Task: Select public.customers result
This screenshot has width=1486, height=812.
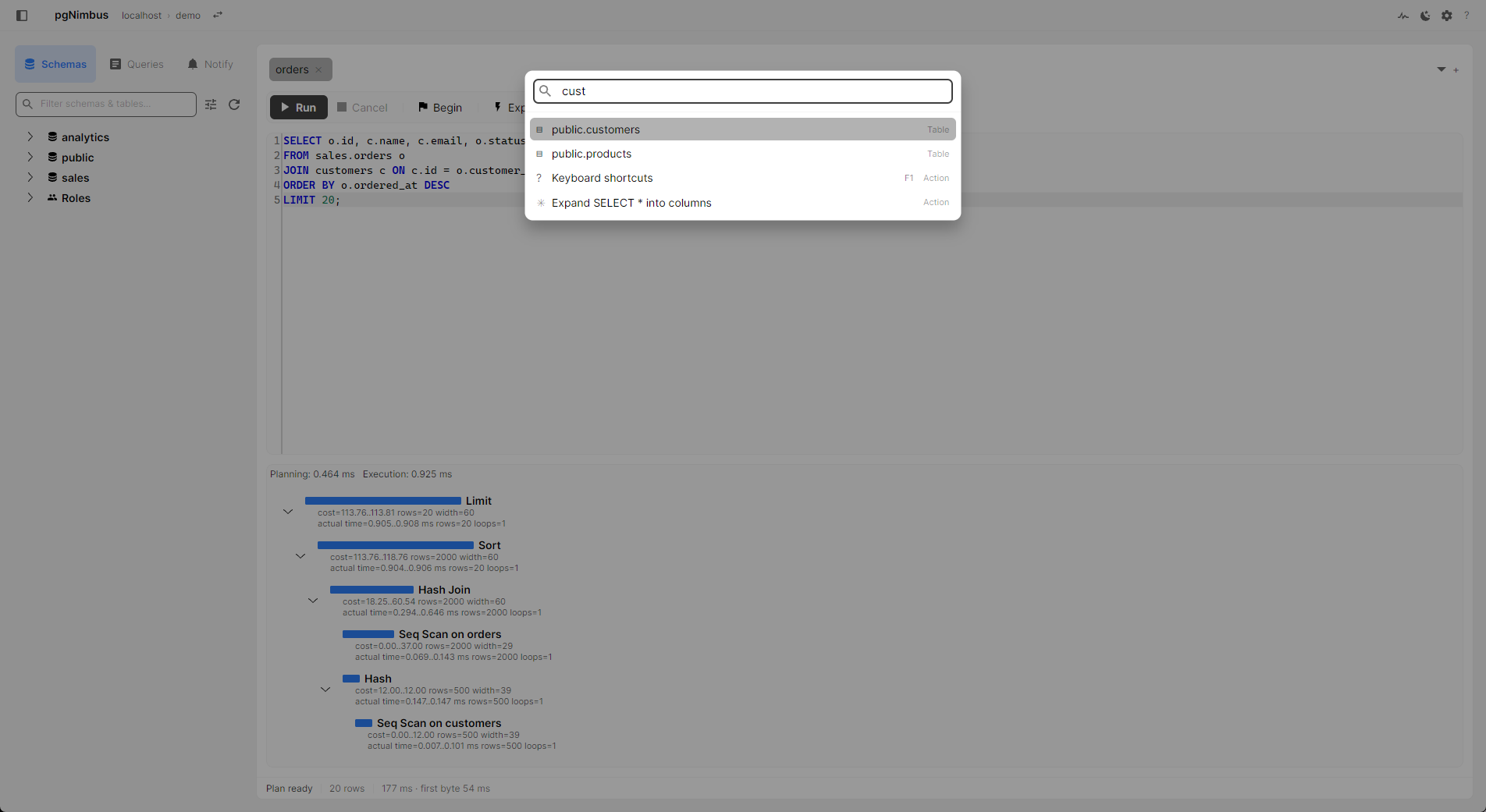Action: [x=742, y=129]
